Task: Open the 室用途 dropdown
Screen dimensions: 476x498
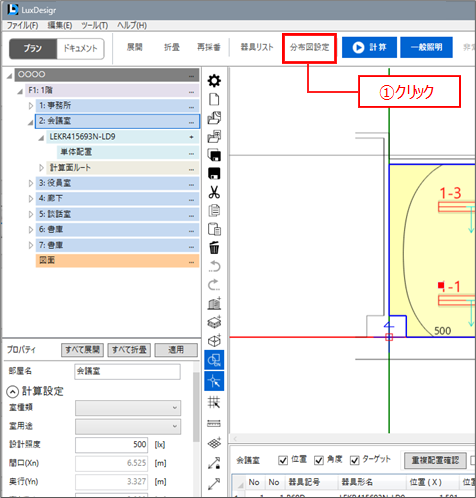Action: pos(128,427)
